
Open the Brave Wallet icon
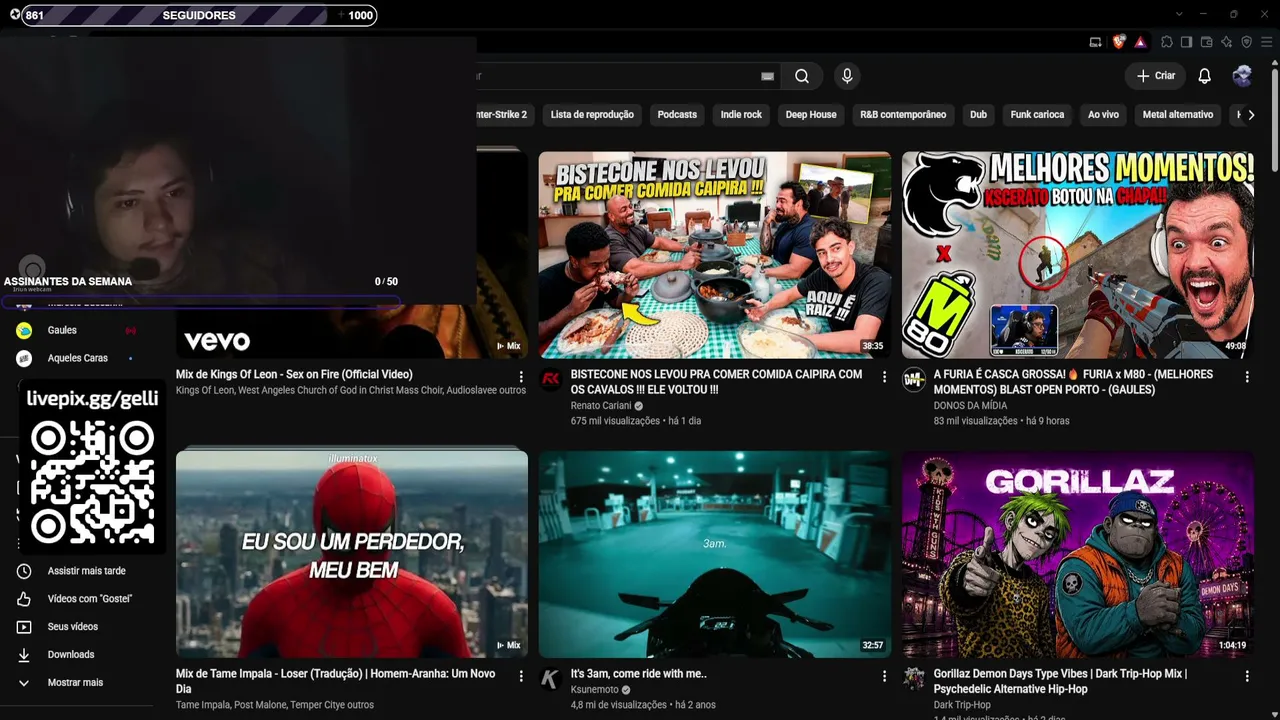coord(1206,42)
